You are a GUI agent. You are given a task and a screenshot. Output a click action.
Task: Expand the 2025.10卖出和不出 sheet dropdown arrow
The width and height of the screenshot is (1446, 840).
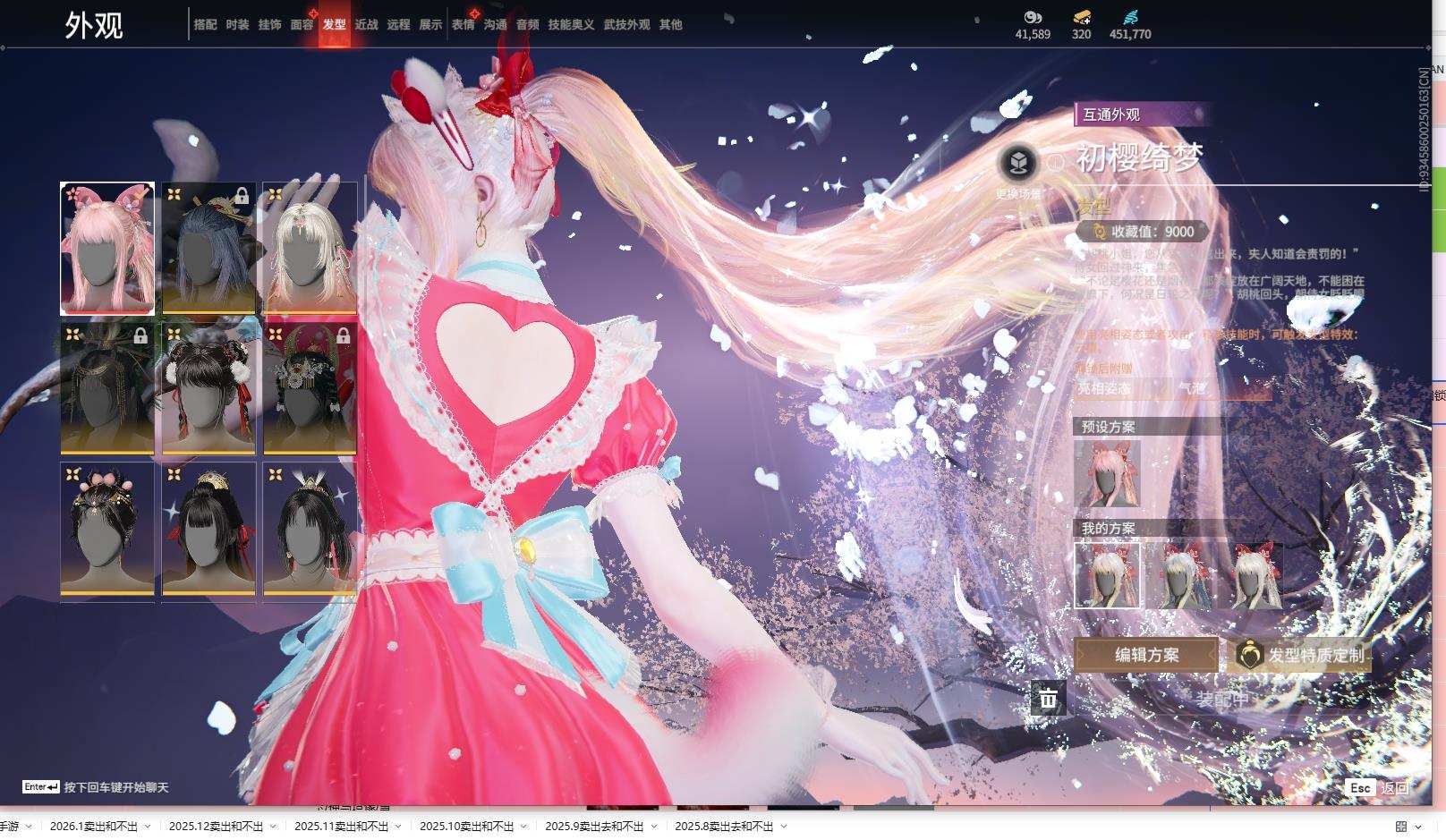[523, 827]
